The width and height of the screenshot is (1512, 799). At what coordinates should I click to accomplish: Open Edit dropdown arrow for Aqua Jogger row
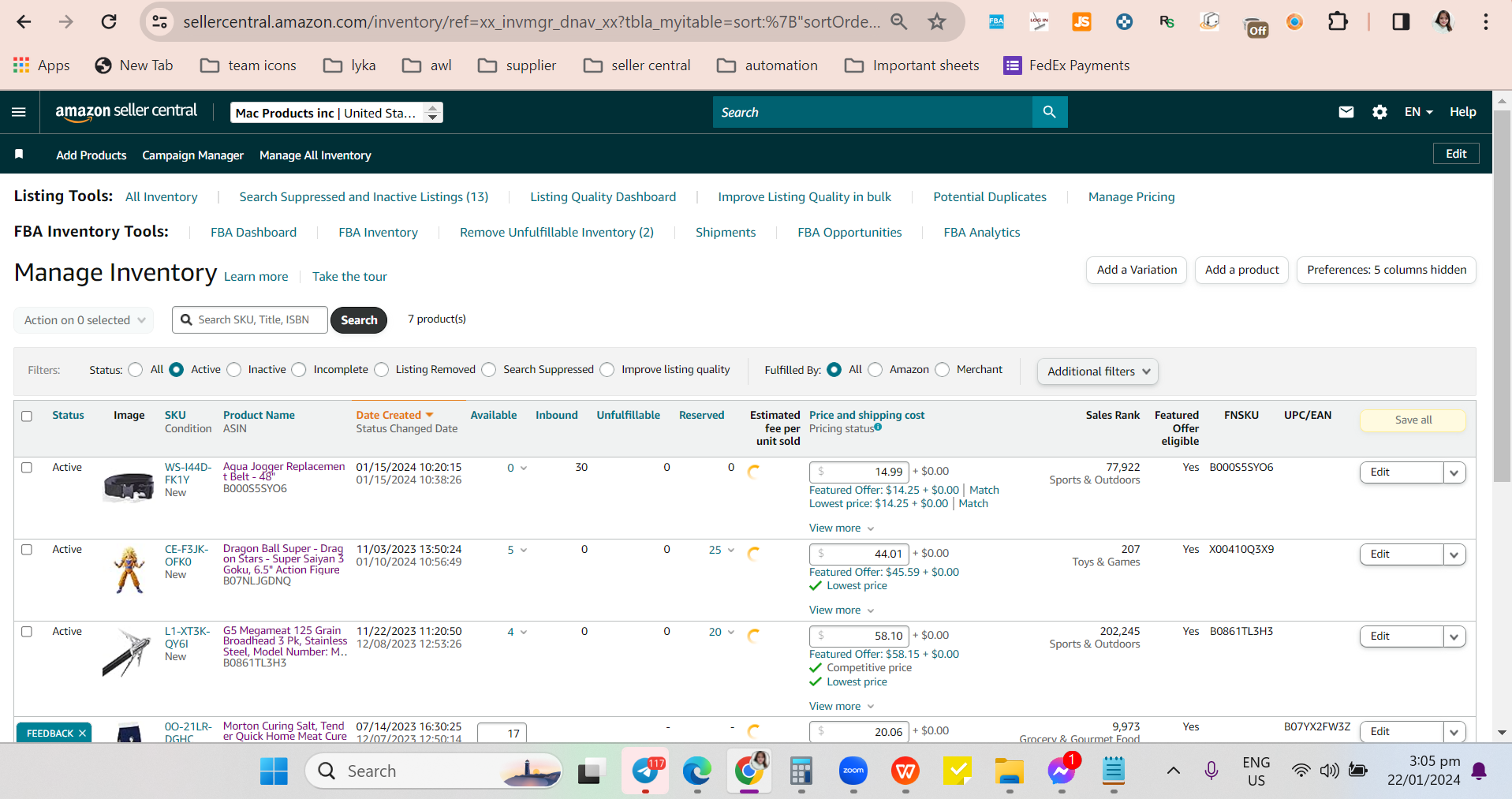[1454, 472]
